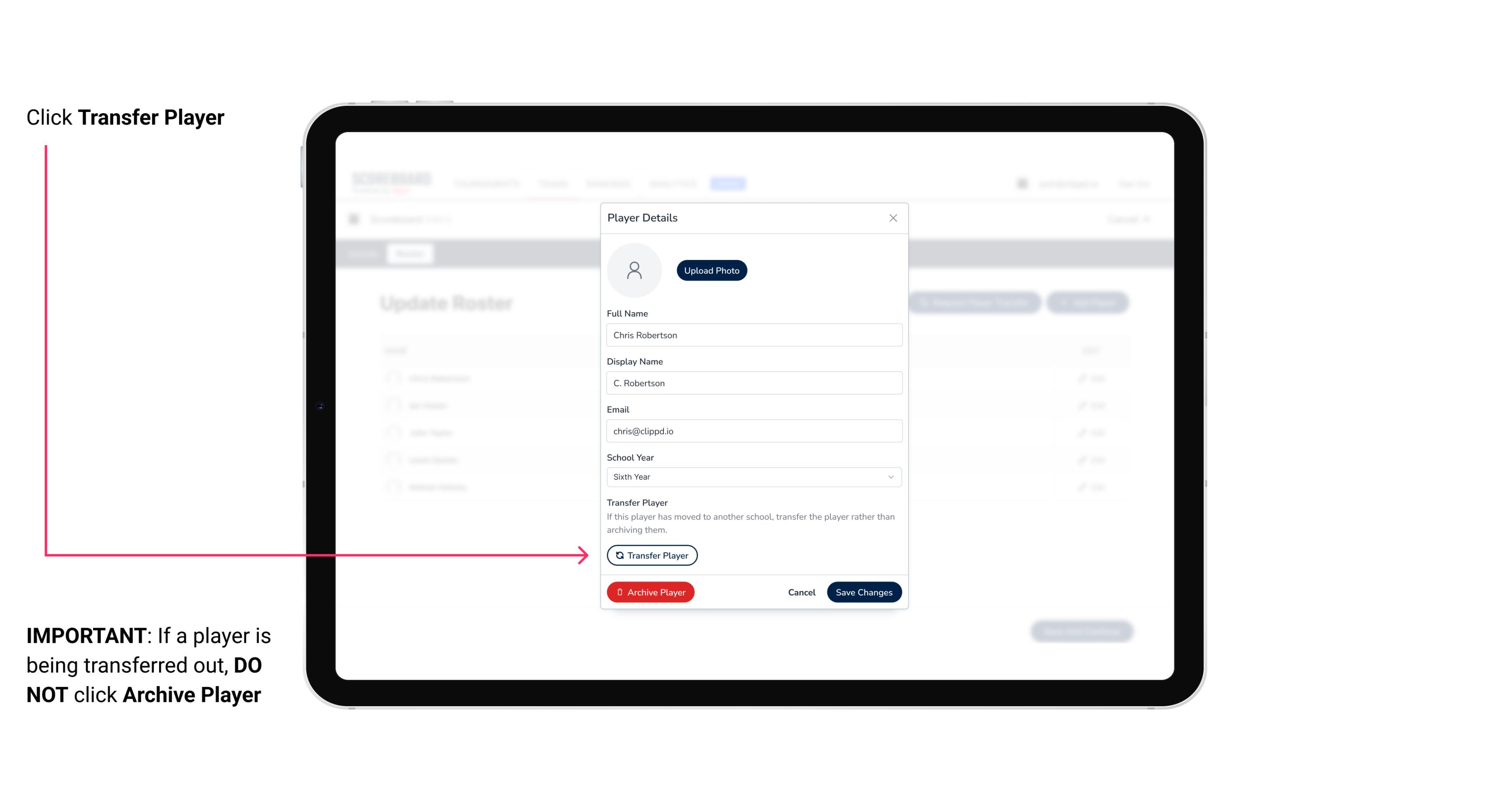This screenshot has height=812, width=1509.
Task: Select Sixth Year from the dropdown
Action: pyautogui.click(x=752, y=476)
